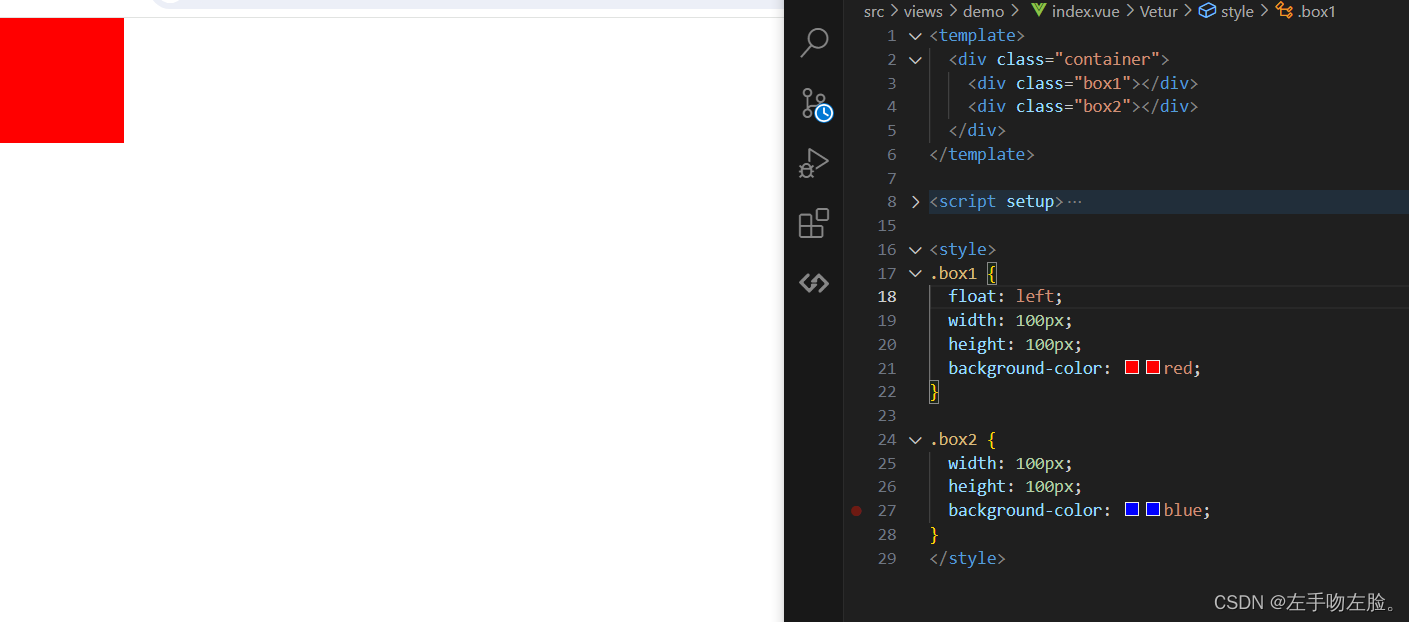Click the "container" class string

1105,60
